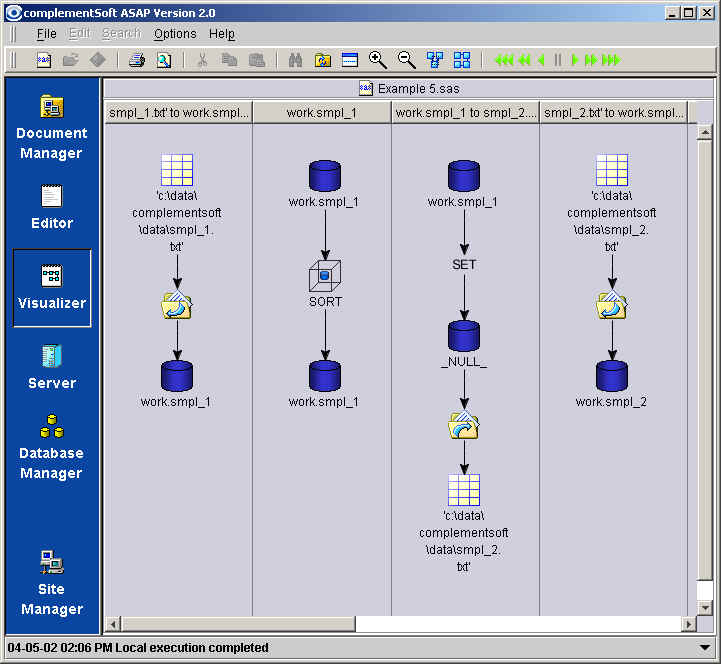721x664 pixels.
Task: Open the Database Manager
Action: click(52, 446)
